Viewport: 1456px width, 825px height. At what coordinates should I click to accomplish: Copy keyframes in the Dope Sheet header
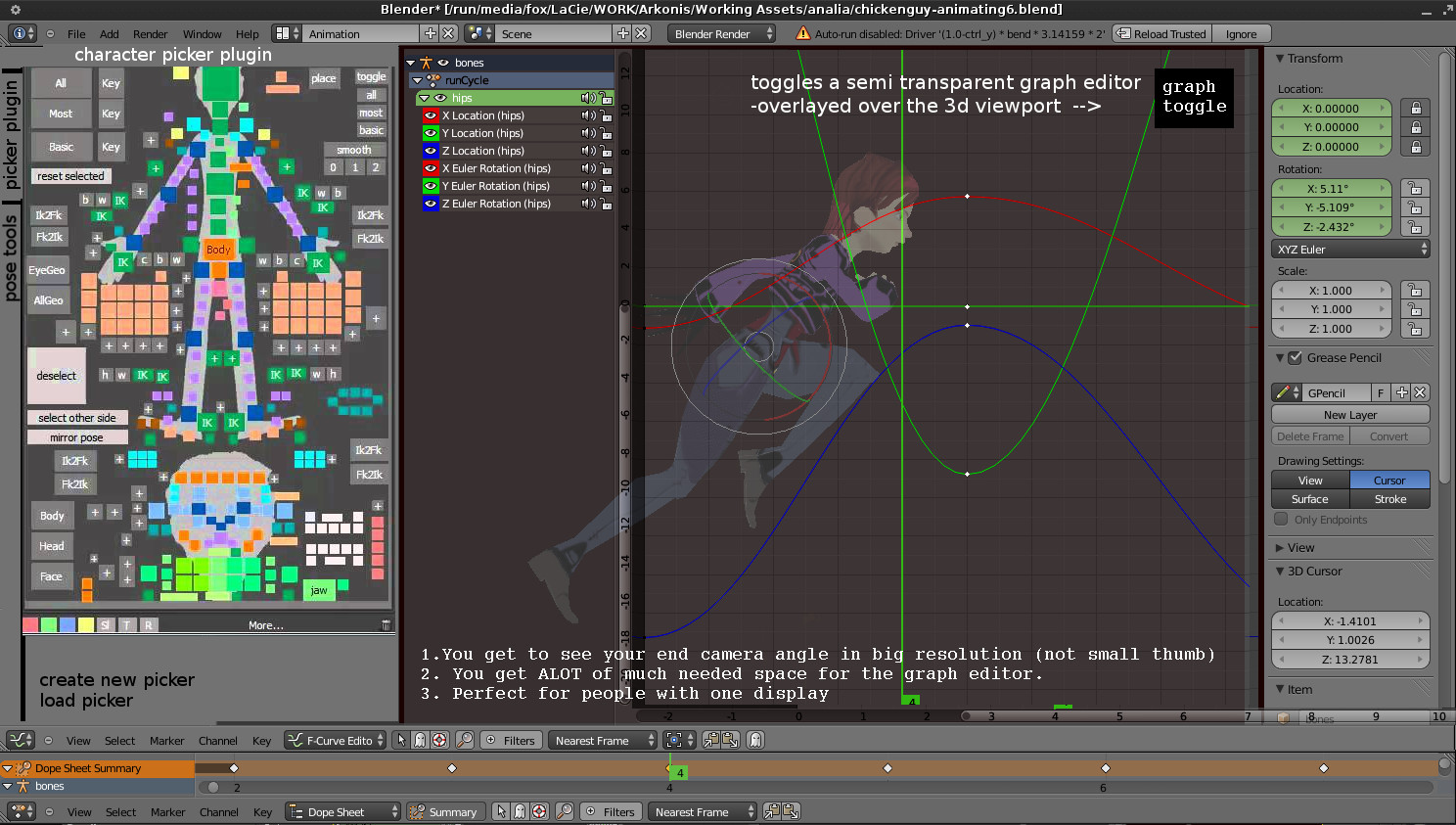pyautogui.click(x=773, y=811)
